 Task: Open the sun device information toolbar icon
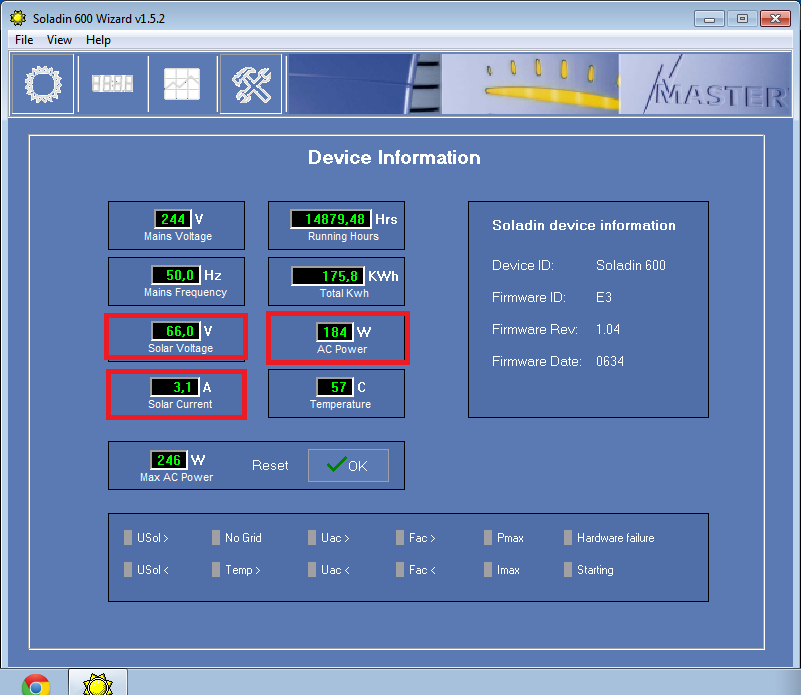coord(43,84)
